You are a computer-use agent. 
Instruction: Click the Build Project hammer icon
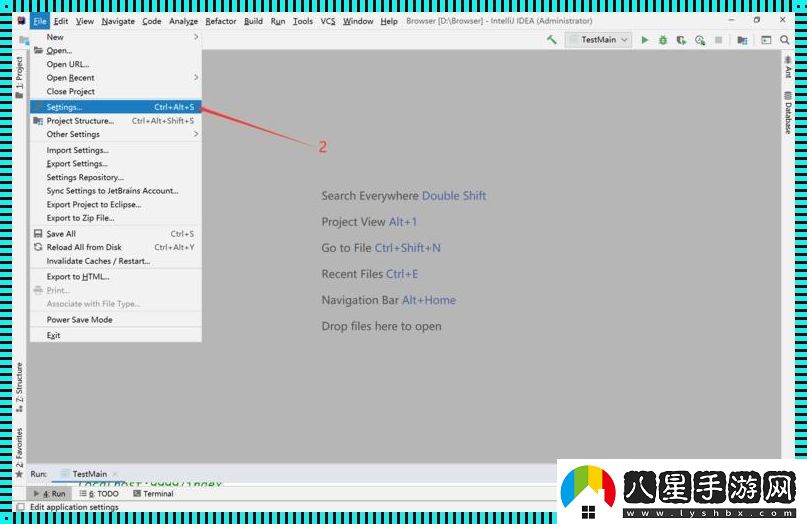552,39
